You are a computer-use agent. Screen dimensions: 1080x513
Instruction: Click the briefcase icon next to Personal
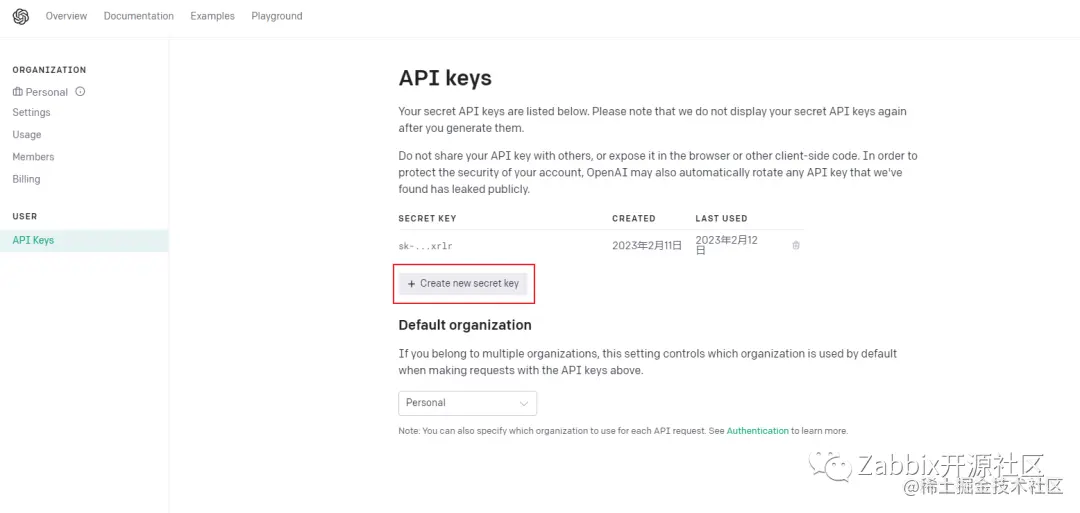point(17,91)
